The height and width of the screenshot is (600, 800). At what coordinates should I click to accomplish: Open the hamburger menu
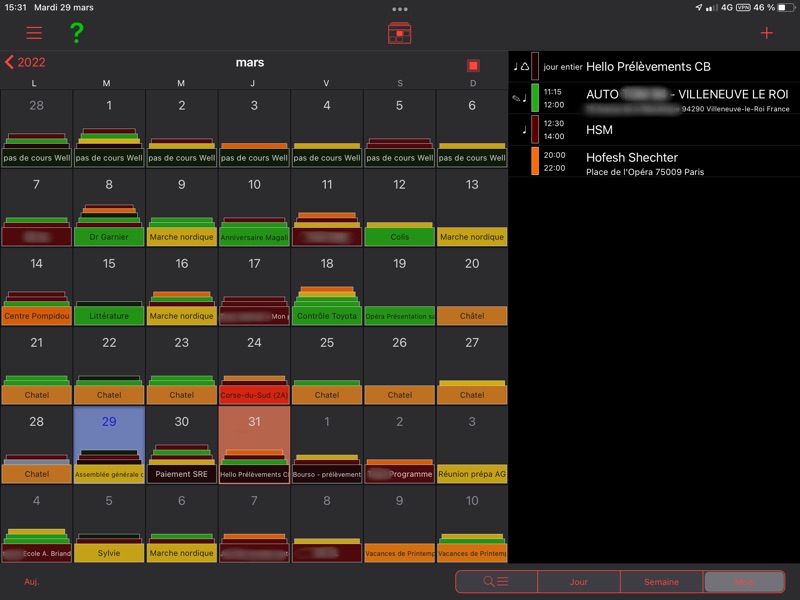(34, 32)
